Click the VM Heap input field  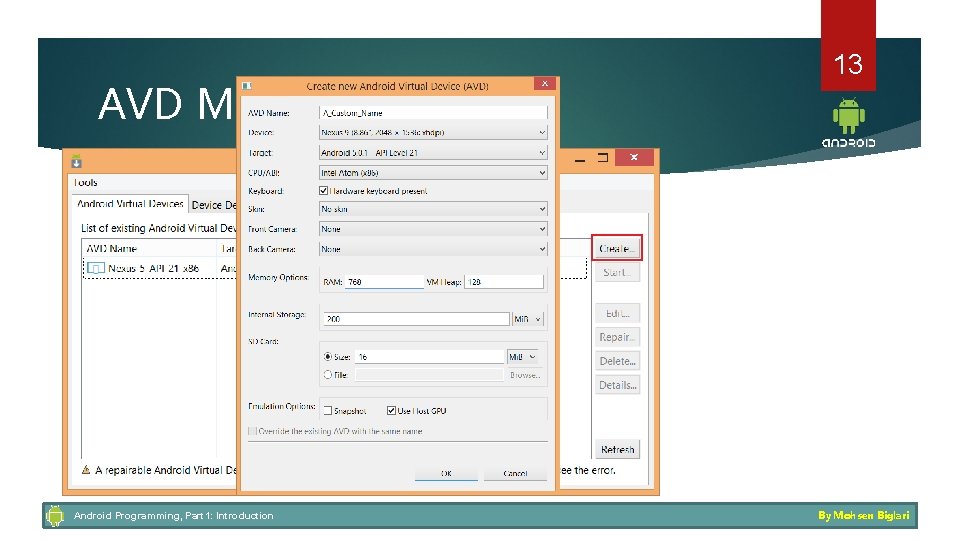click(504, 282)
